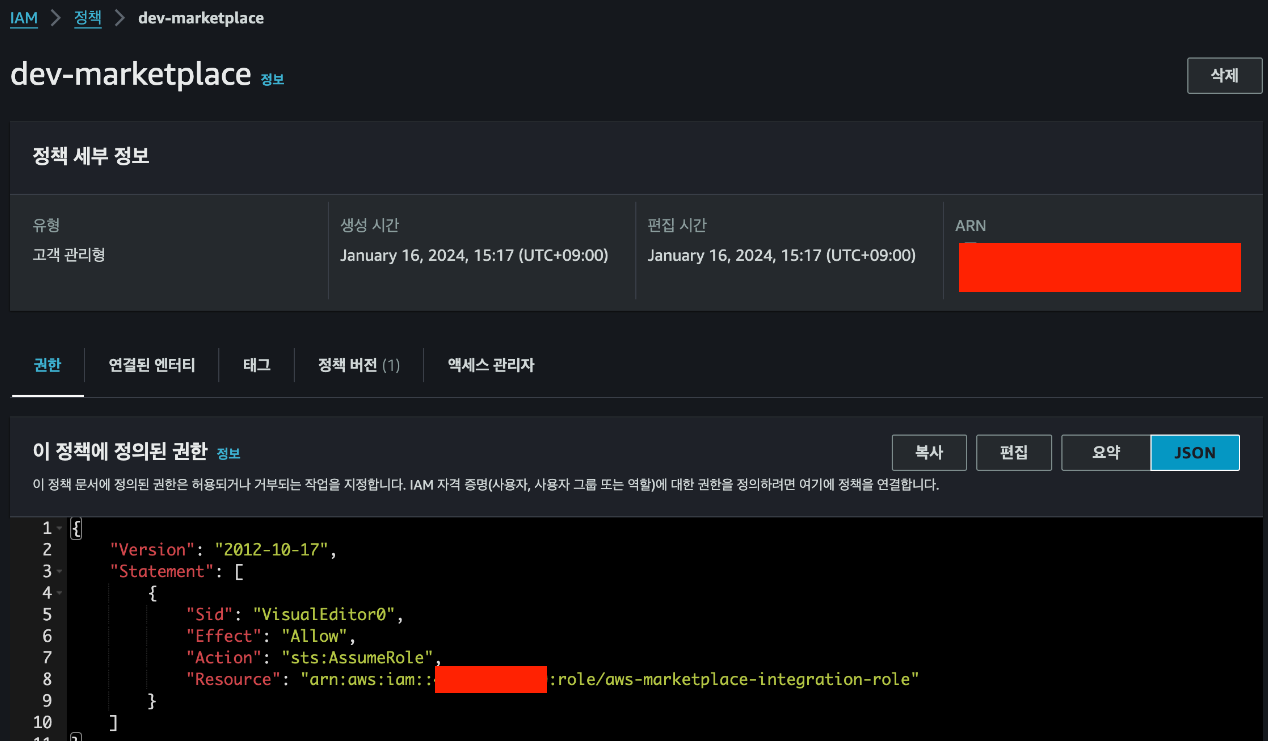1268x741 pixels.
Task: Click line number 2 in the editor gutter
Action: coord(47,550)
